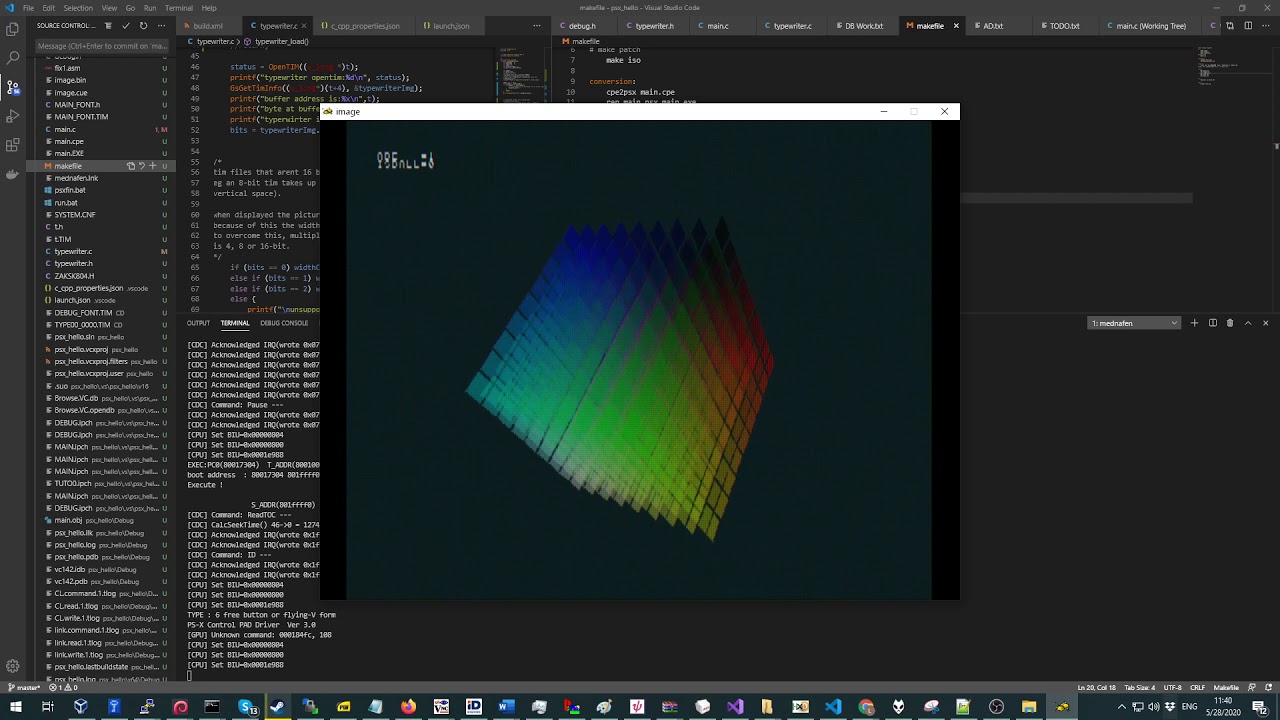
Task: Open Word from the taskbar
Action: tap(506, 707)
